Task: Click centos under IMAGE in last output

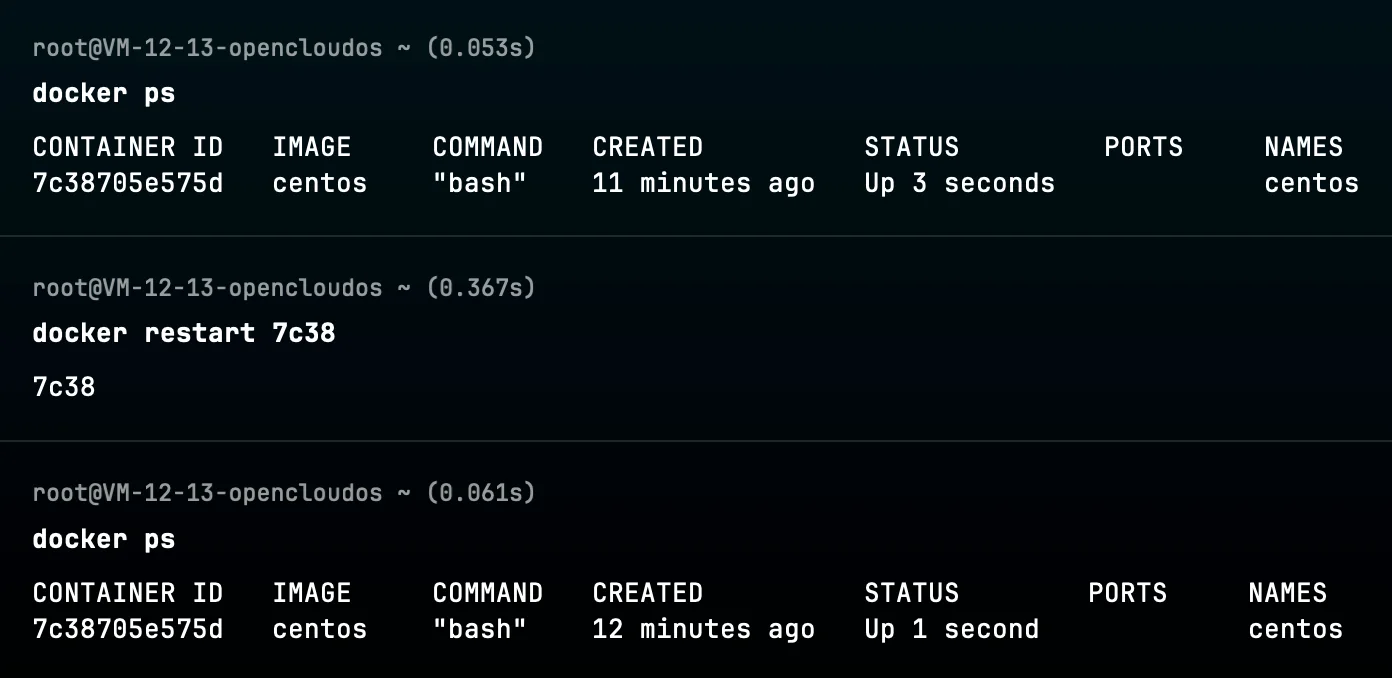Action: click(320, 630)
